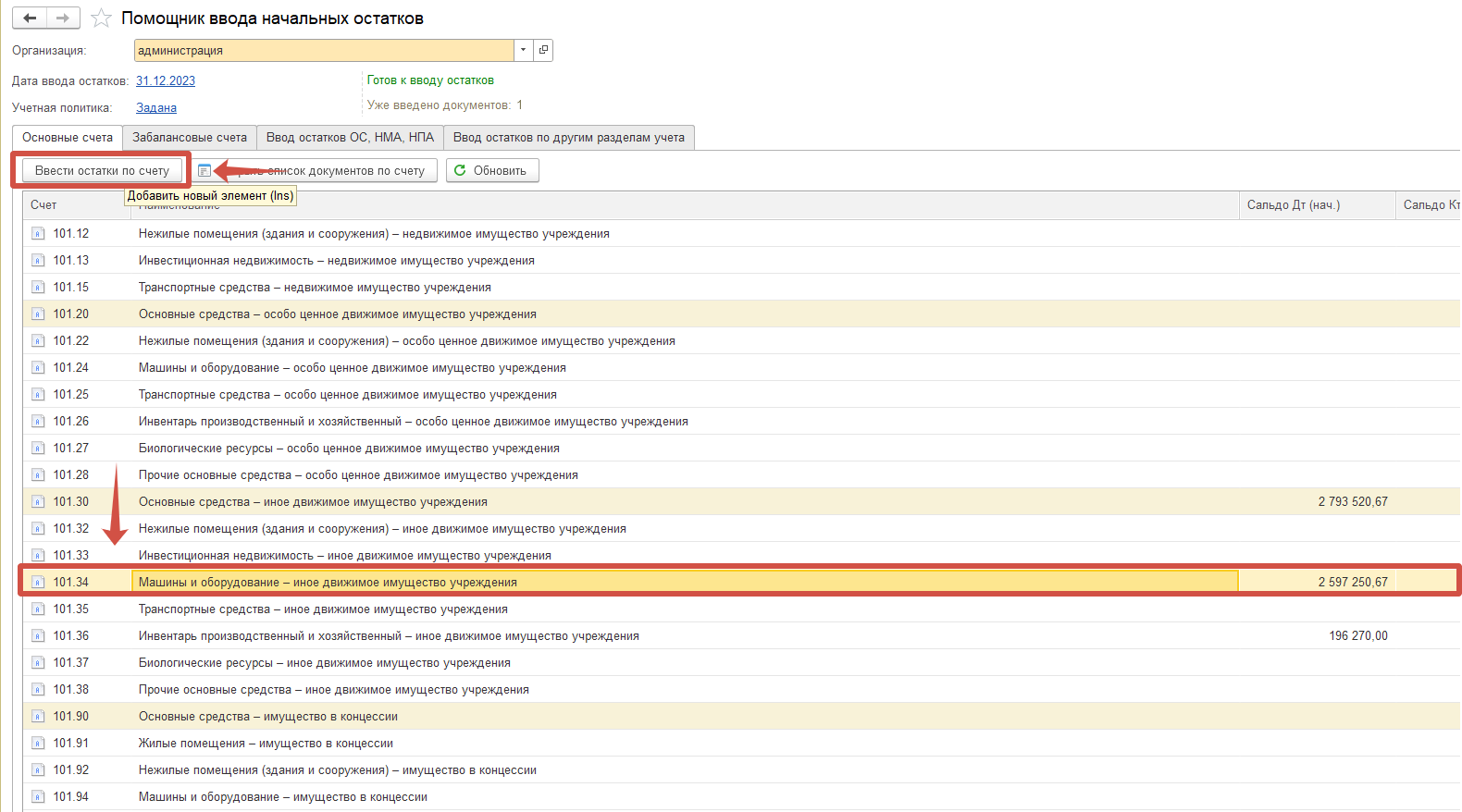
Task: Select account number 101.15
Action: point(71,288)
